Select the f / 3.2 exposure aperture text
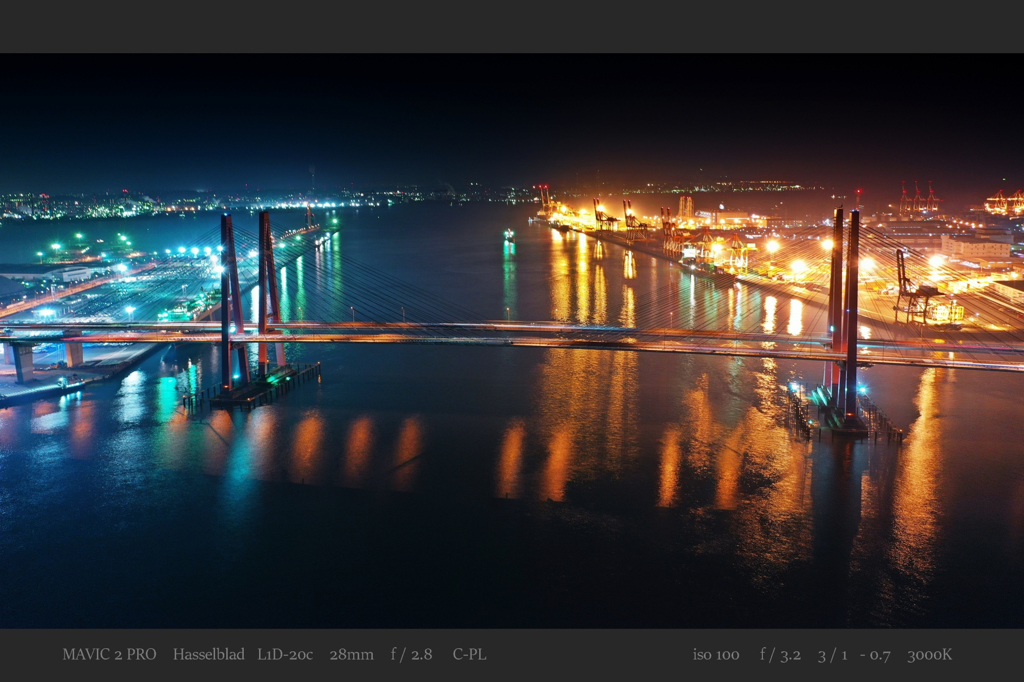The width and height of the screenshot is (1024, 682). tap(780, 654)
